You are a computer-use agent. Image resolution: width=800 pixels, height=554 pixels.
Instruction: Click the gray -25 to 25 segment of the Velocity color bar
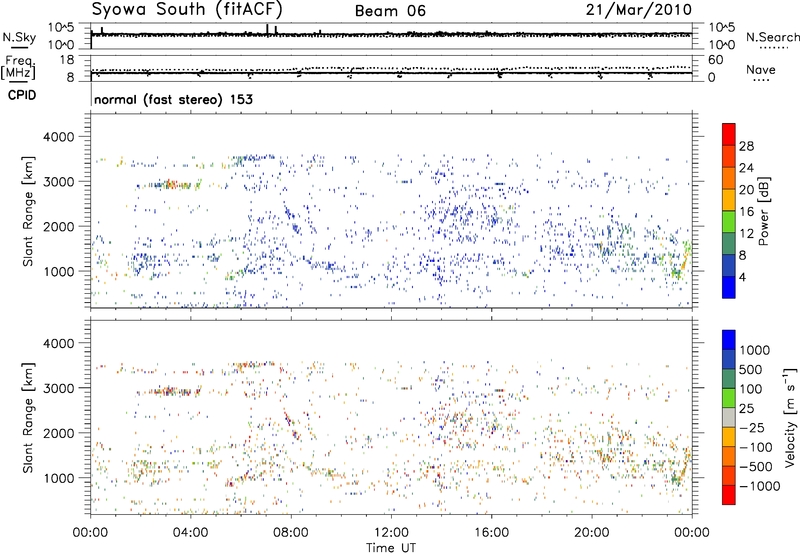[x=729, y=418]
